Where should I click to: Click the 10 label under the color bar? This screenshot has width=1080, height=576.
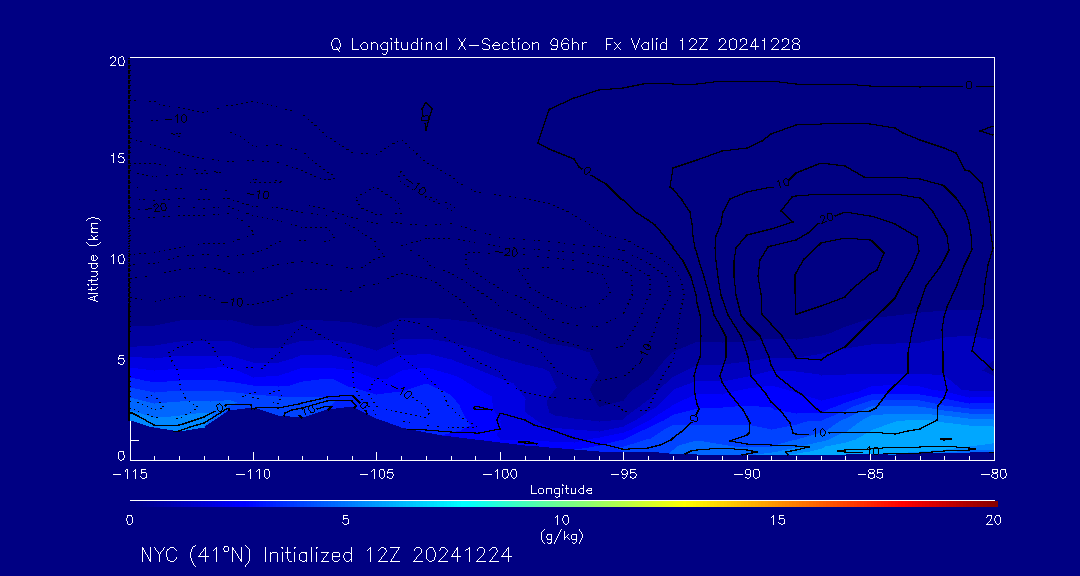(x=562, y=521)
